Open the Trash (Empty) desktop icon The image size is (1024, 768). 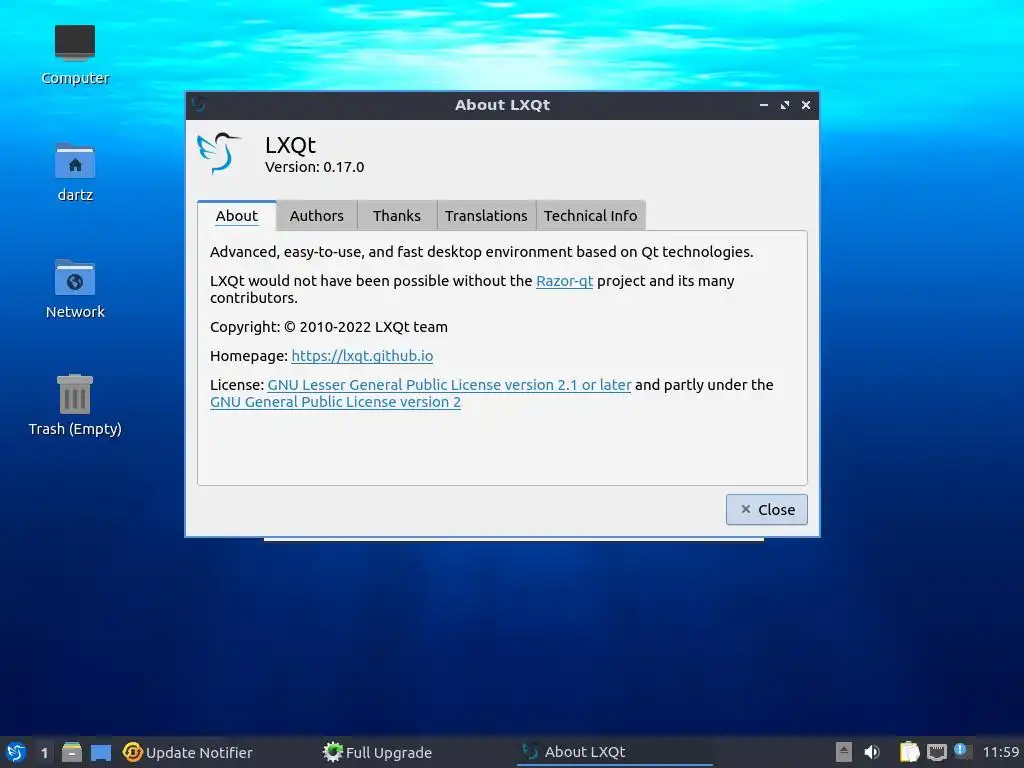74,406
